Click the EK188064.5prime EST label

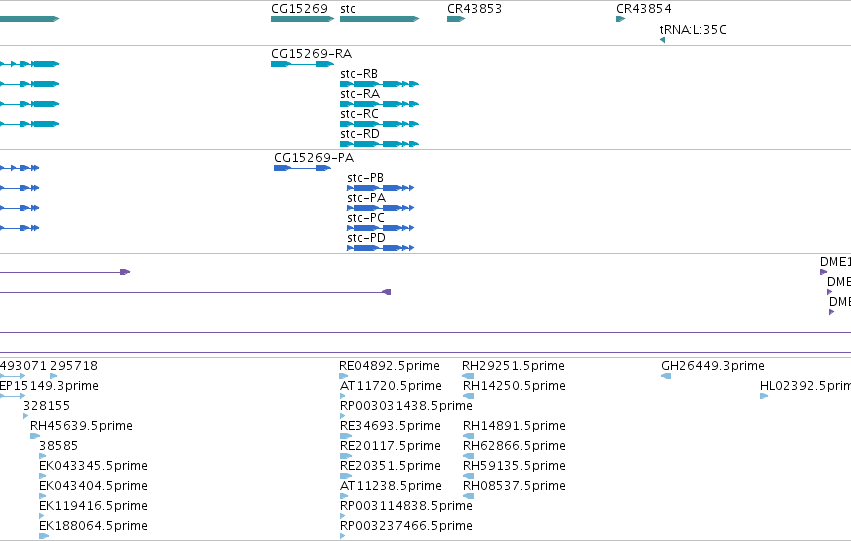pyautogui.click(x=93, y=526)
